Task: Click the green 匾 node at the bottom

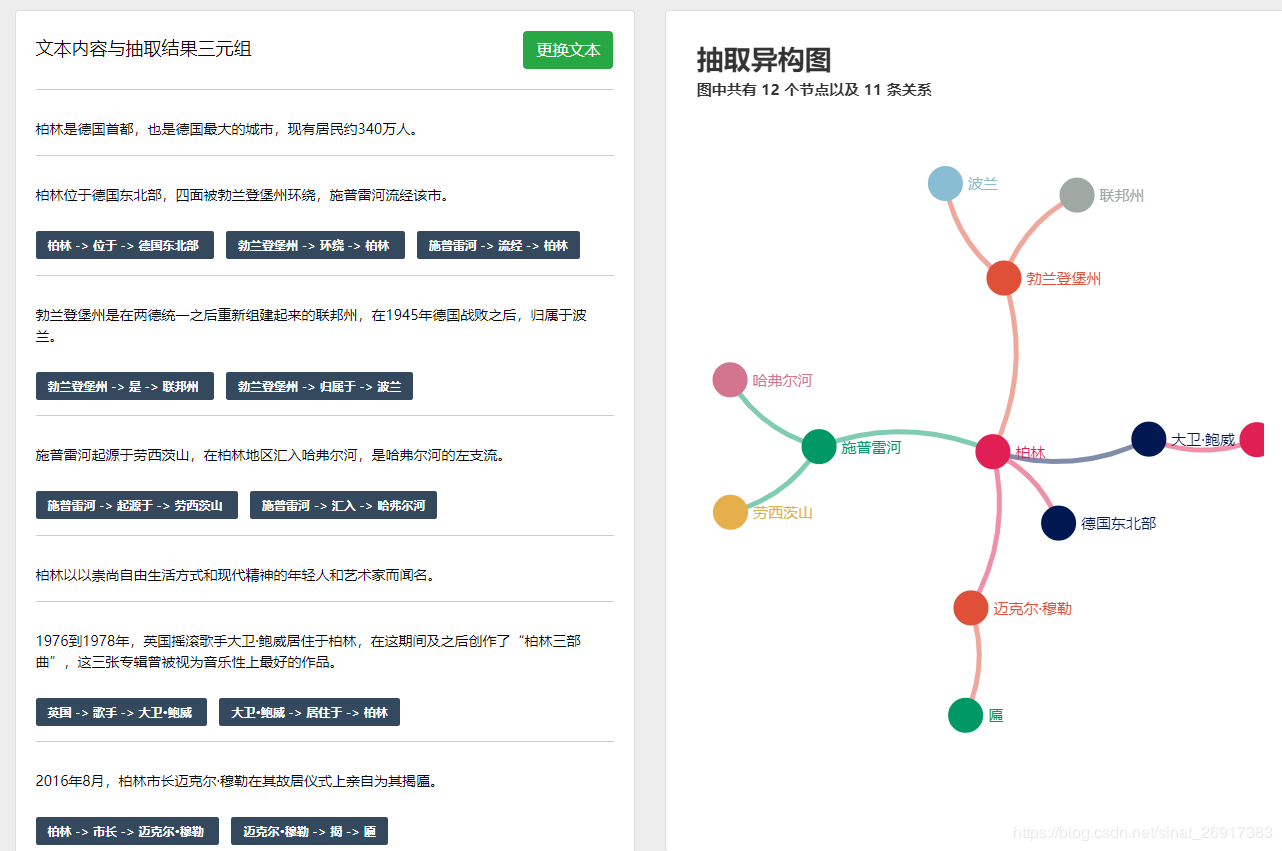Action: 965,715
